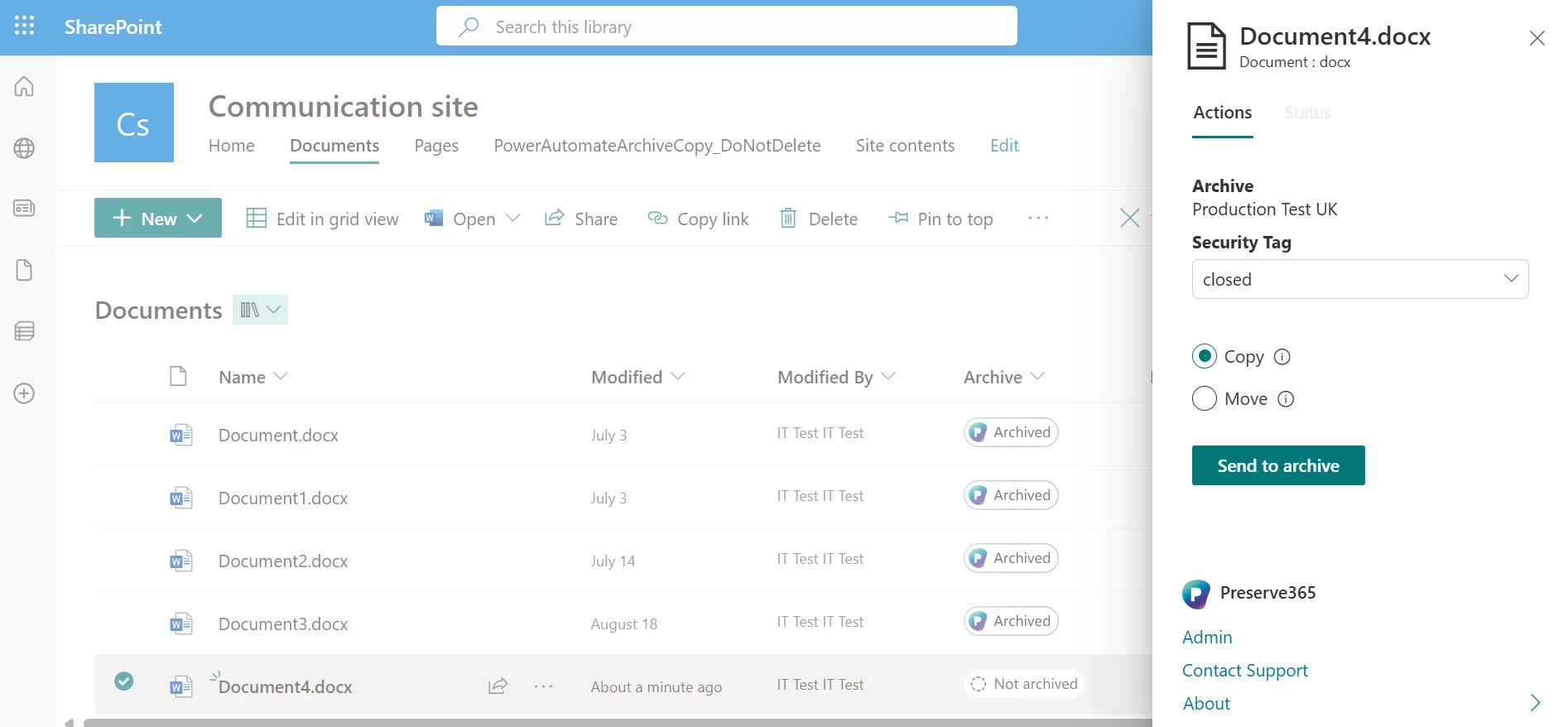This screenshot has height=727, width=1568.
Task: Open the New dropdown button
Action: point(158,218)
